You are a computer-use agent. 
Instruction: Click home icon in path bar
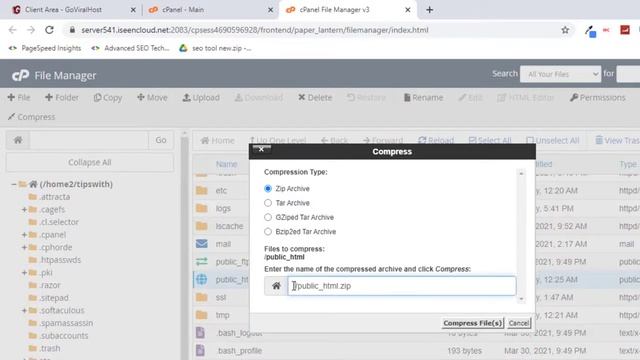pos(18,140)
